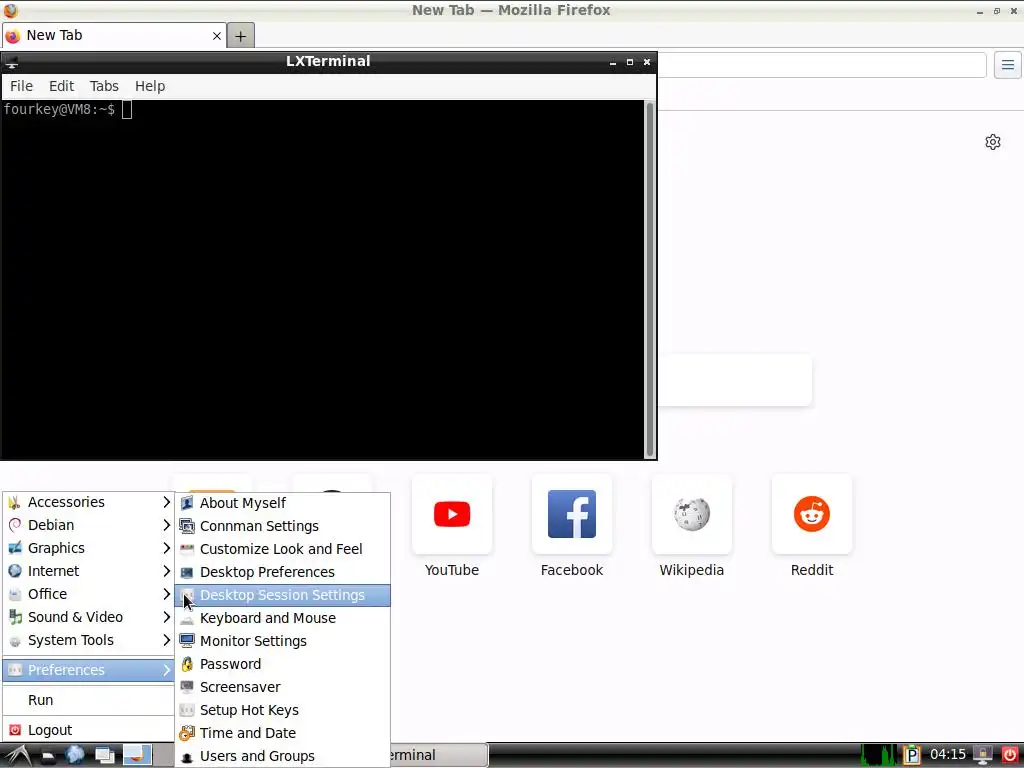1024x768 pixels.
Task: Open Time and Date settings
Action: pos(283,733)
